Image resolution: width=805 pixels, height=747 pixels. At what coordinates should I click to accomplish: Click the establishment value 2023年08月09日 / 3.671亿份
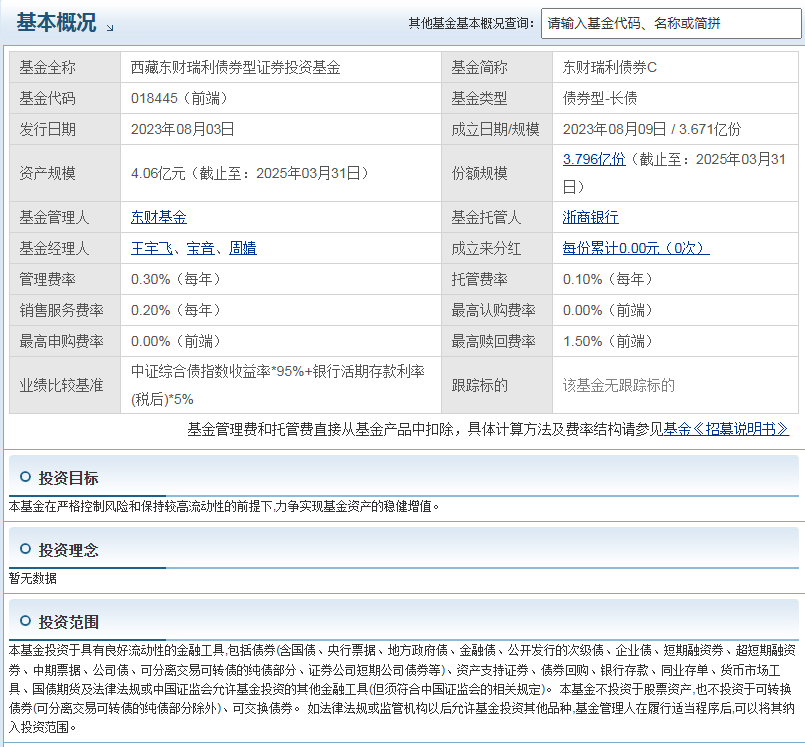(x=652, y=129)
